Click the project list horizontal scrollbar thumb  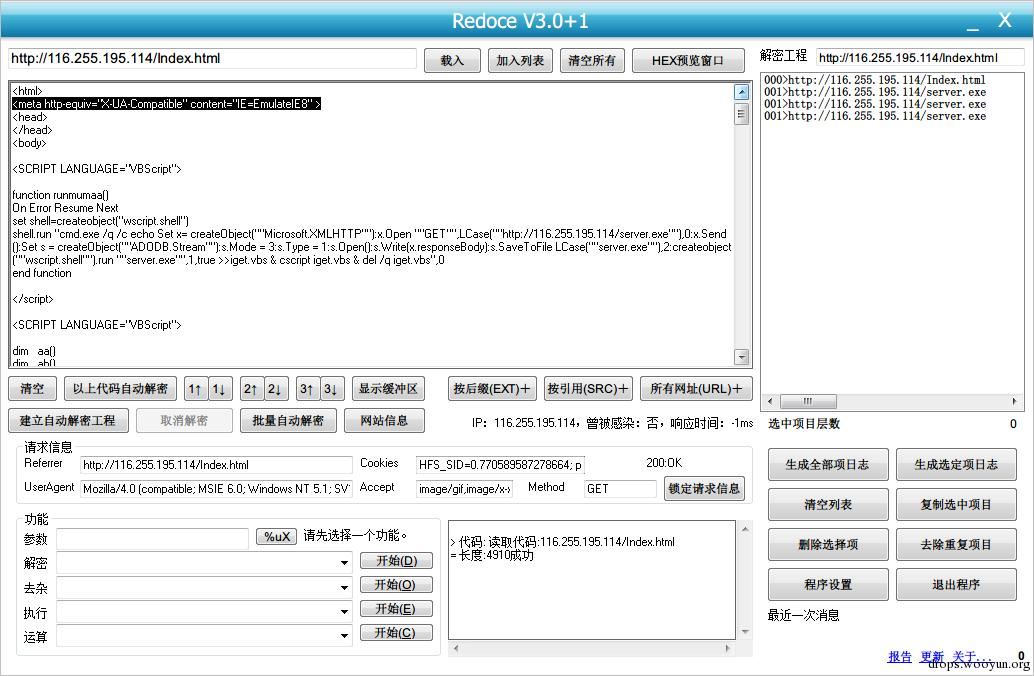coord(808,401)
